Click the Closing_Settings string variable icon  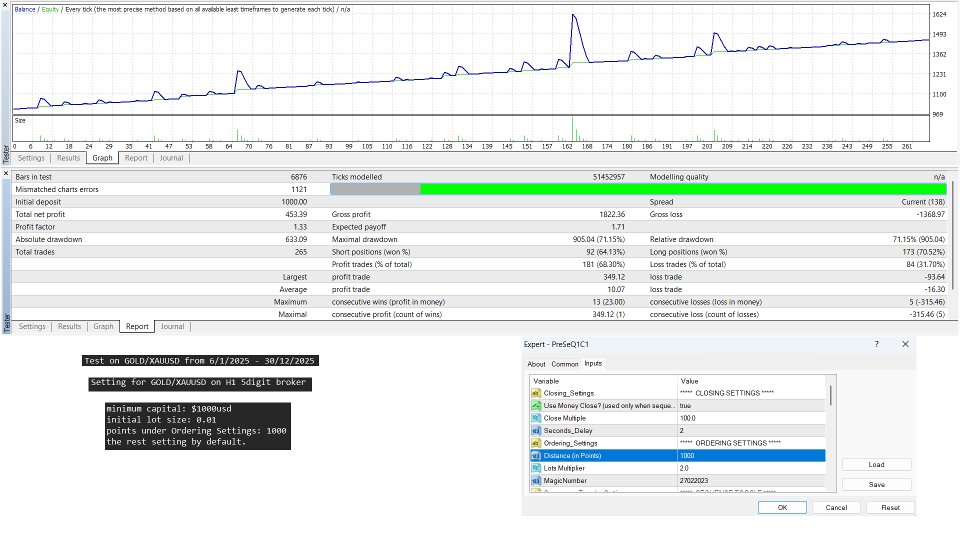536,393
